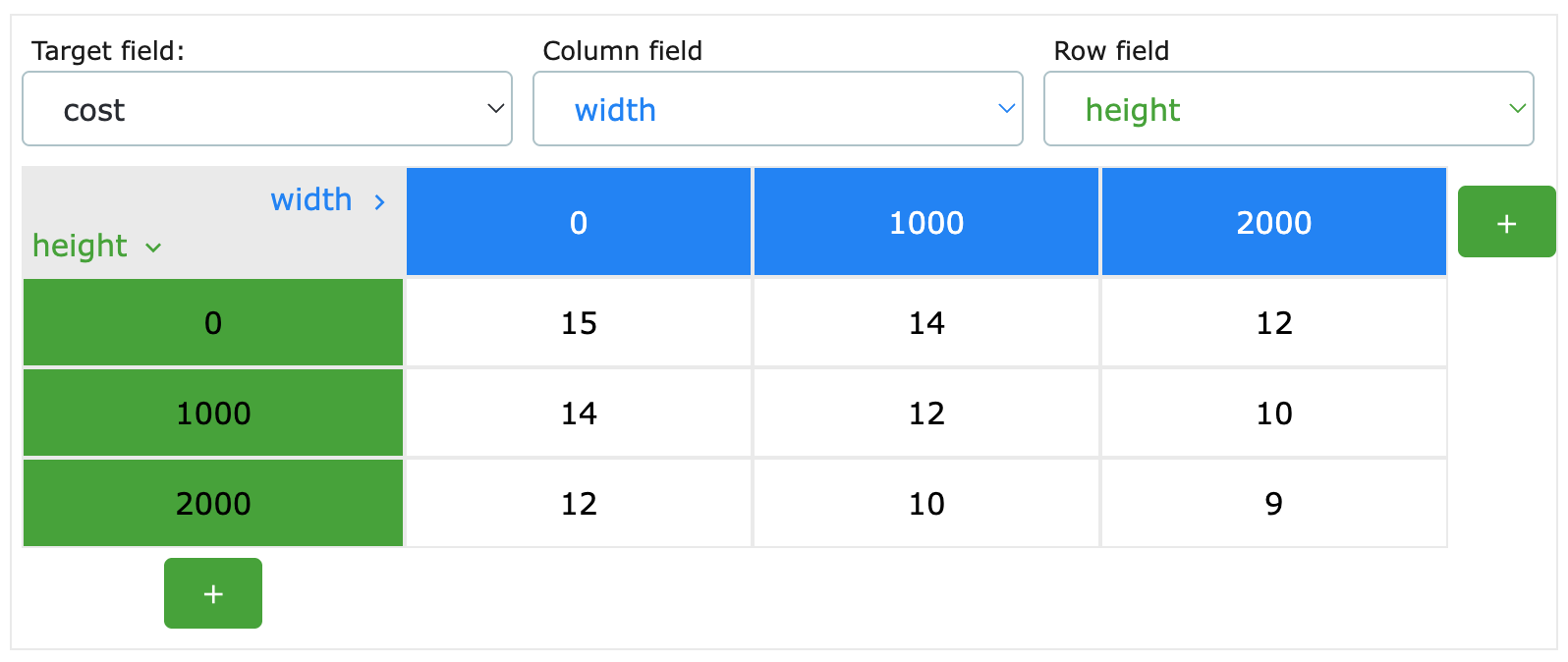Select the green row header labeled 1000

(212, 413)
